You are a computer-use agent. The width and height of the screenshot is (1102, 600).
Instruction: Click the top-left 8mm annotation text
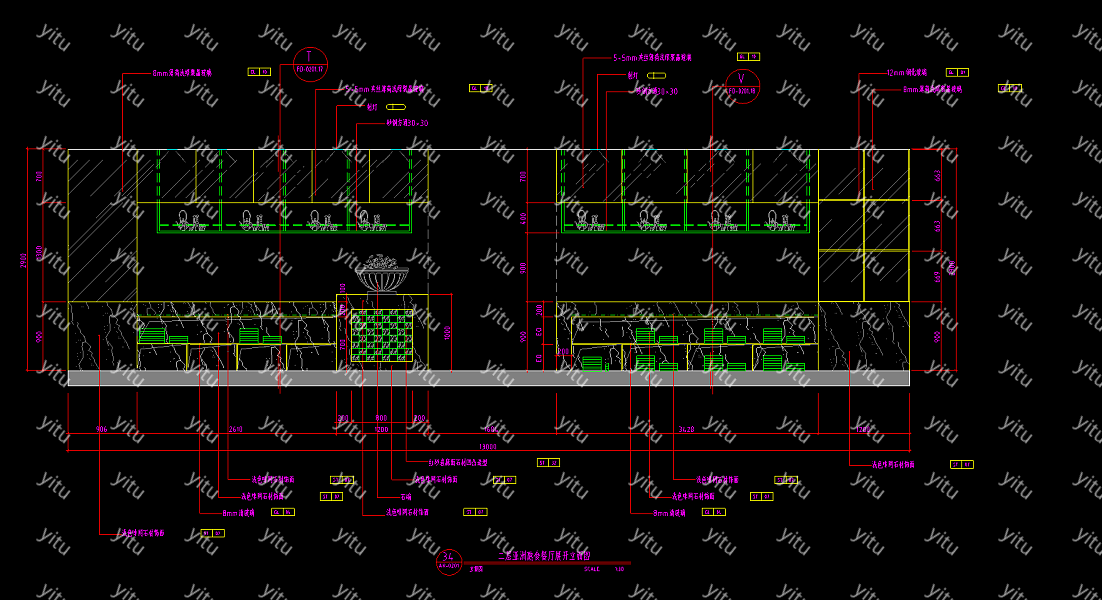coord(182,73)
